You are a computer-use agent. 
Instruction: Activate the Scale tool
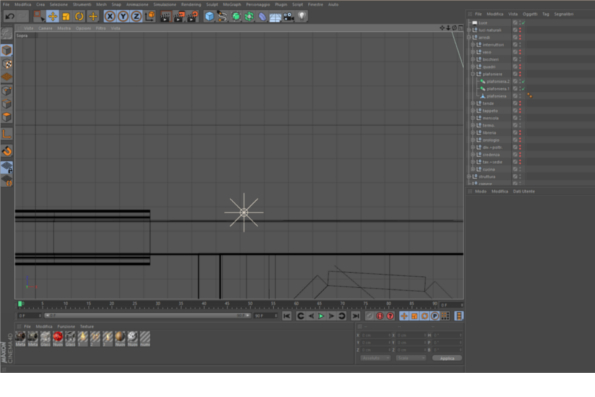pyautogui.click(x=66, y=16)
